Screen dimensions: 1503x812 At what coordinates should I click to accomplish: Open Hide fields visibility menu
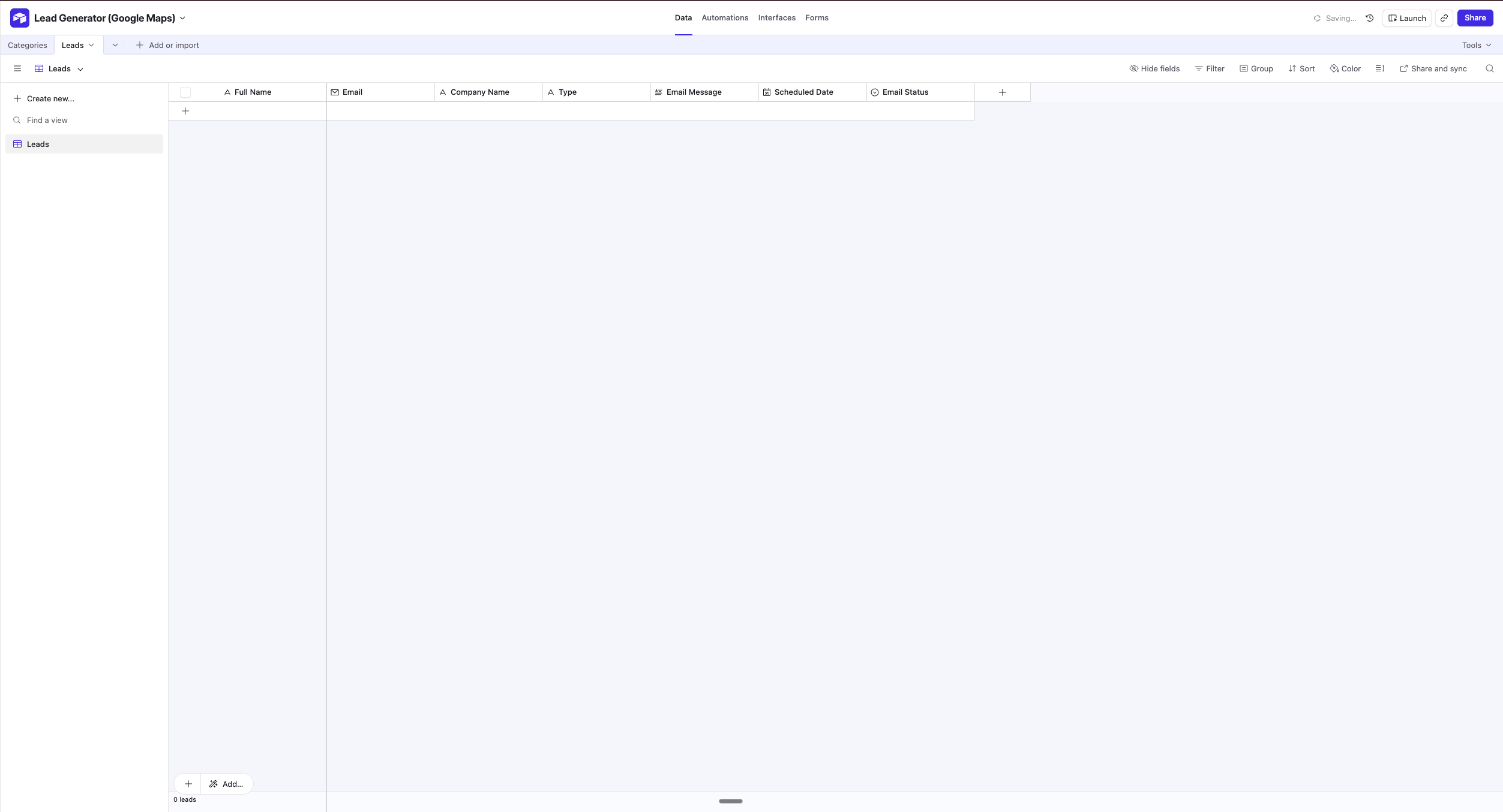click(x=1154, y=68)
